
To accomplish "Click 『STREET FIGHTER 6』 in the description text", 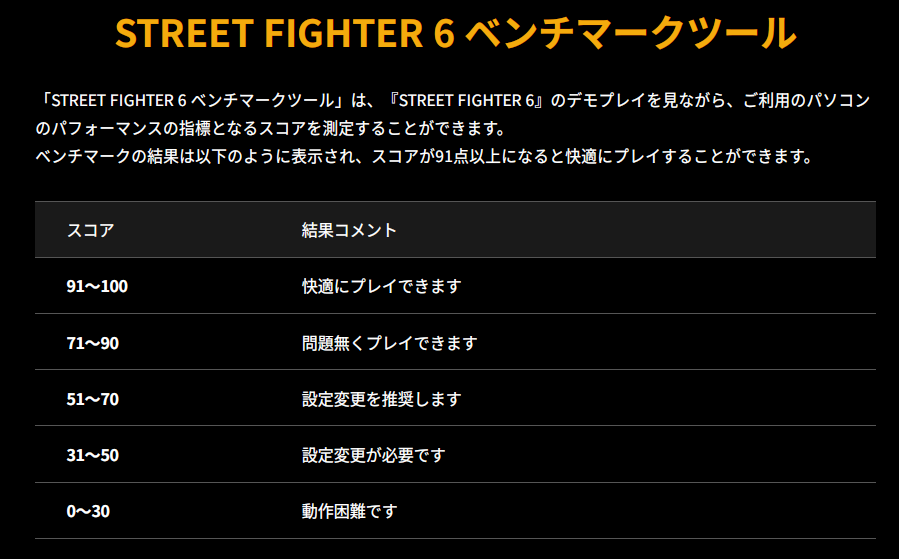I will pyautogui.click(x=468, y=100).
